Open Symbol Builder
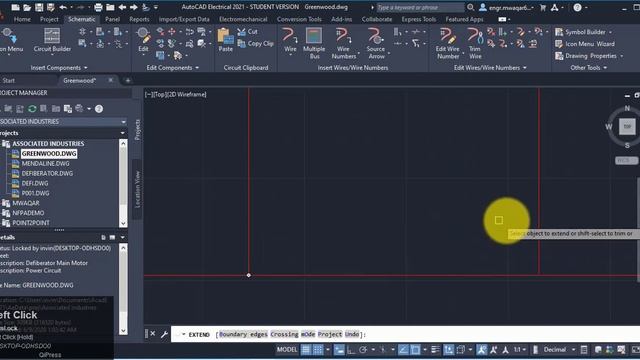 (x=584, y=32)
